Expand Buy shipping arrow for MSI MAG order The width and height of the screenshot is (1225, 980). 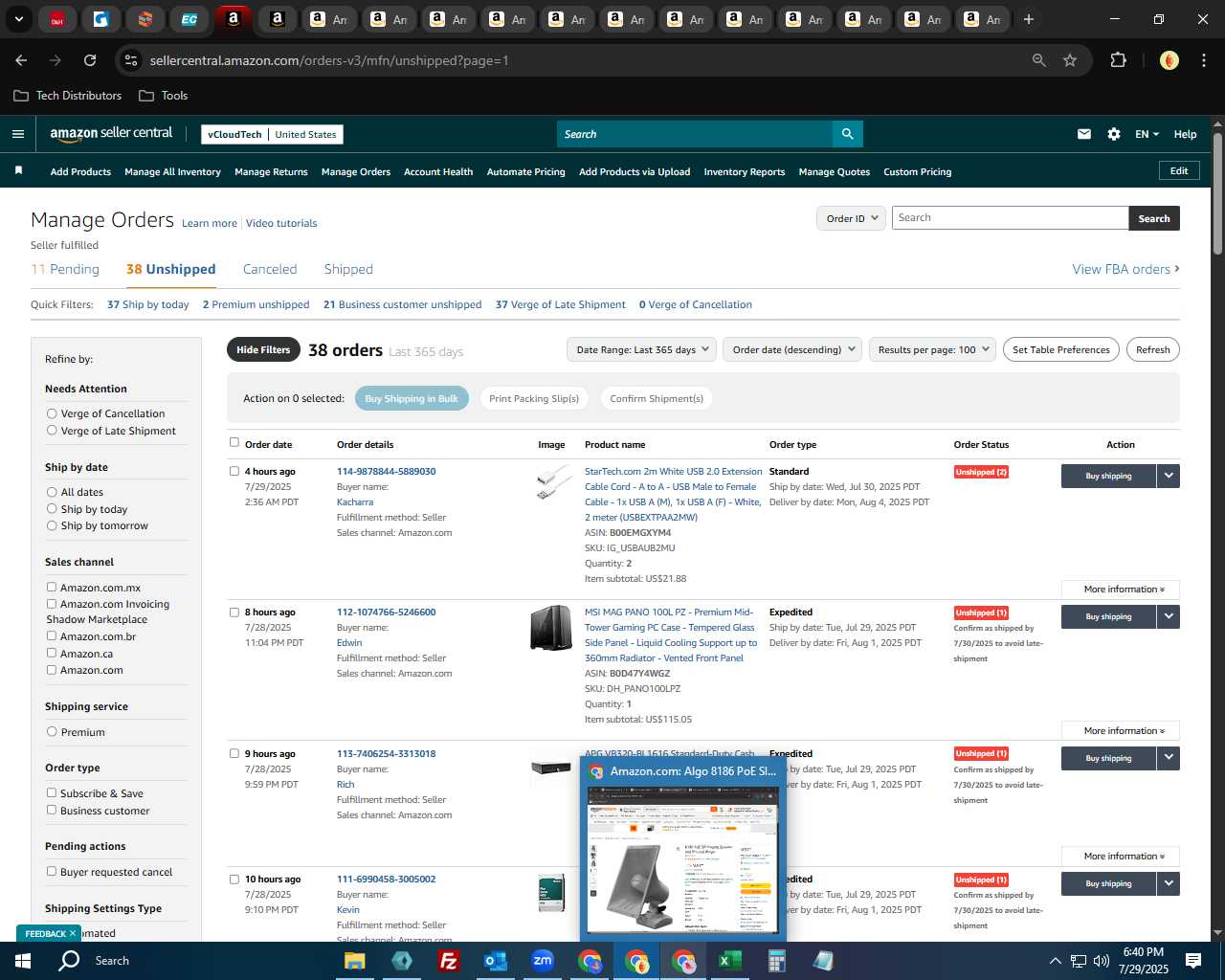click(1169, 616)
